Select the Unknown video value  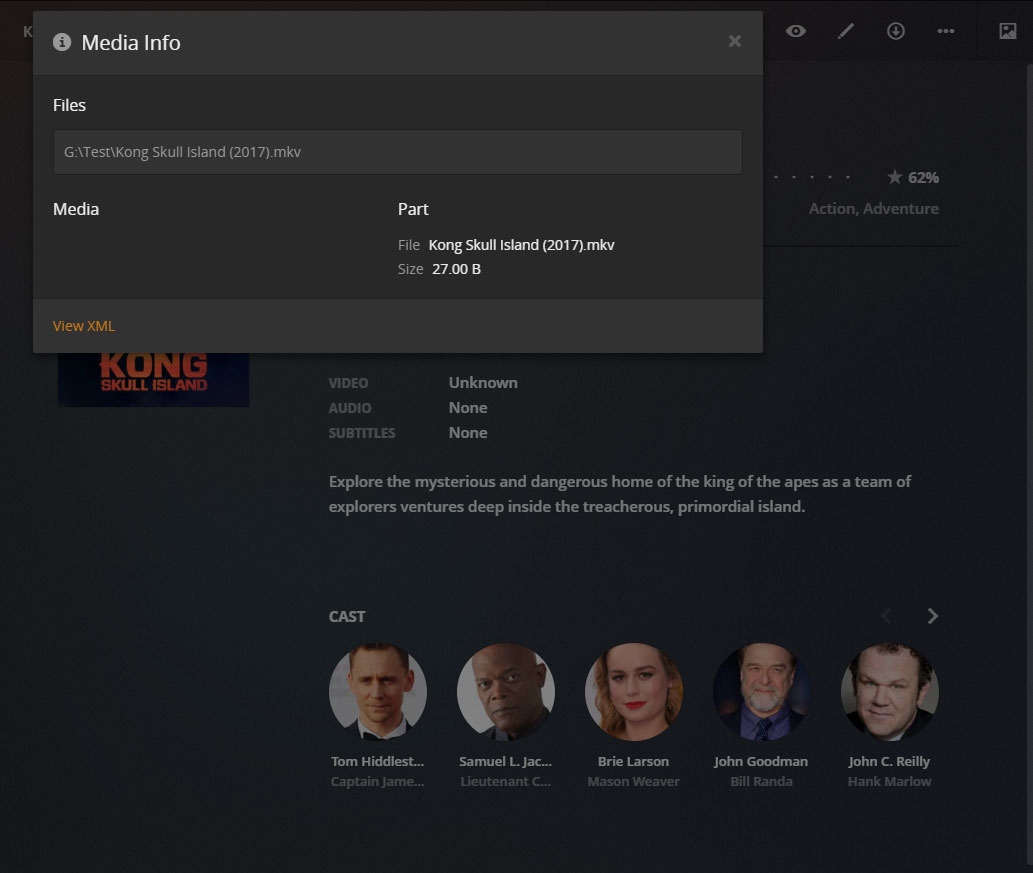[x=483, y=383]
